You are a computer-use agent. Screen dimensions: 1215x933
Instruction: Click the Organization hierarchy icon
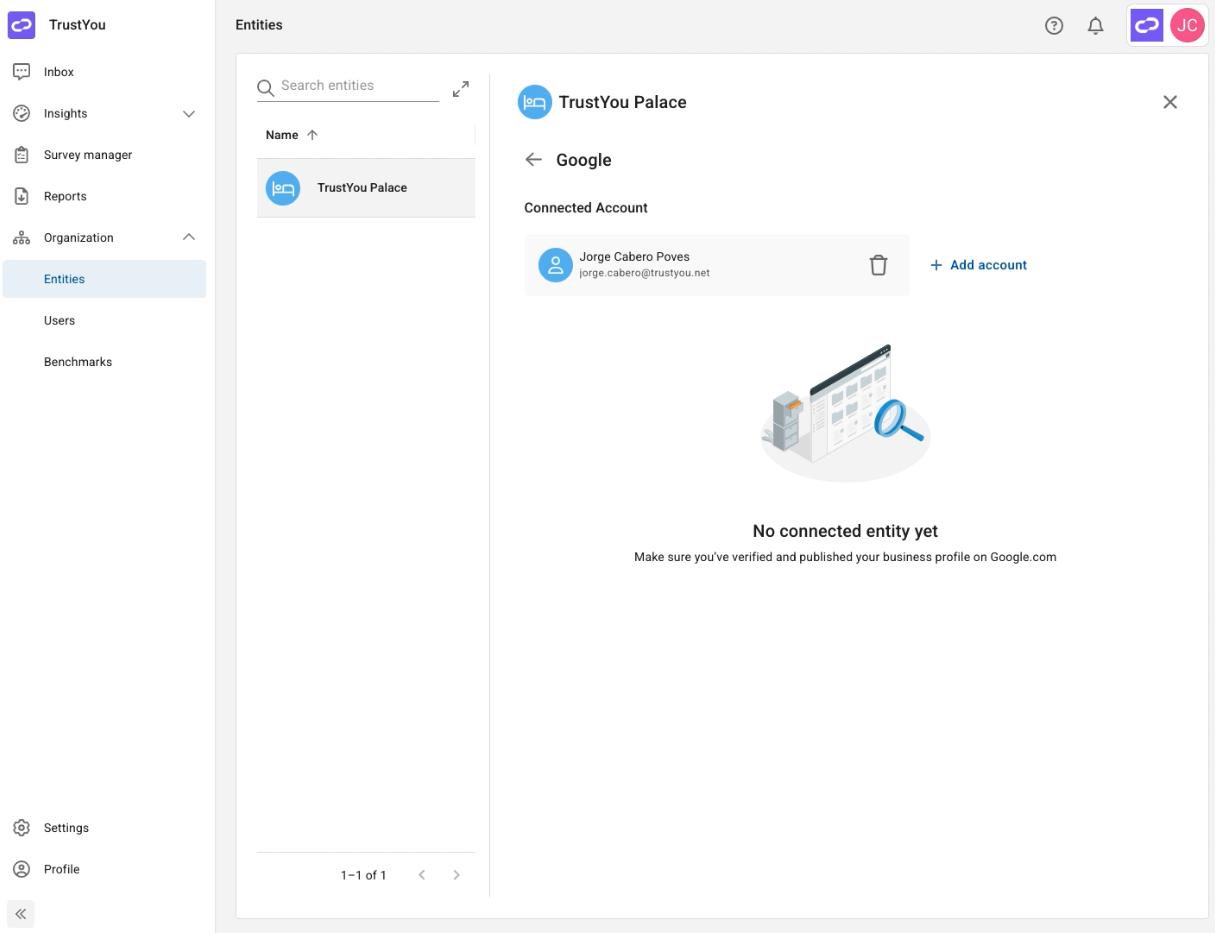(x=21, y=238)
